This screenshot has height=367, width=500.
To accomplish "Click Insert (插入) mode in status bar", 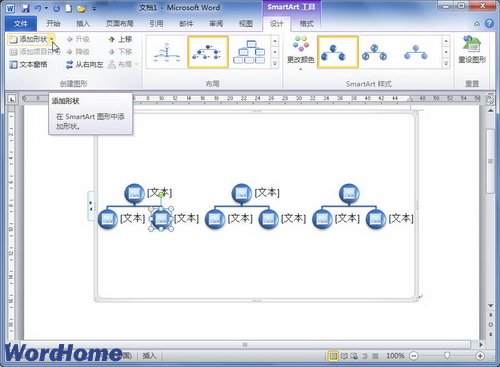I will tap(149, 356).
